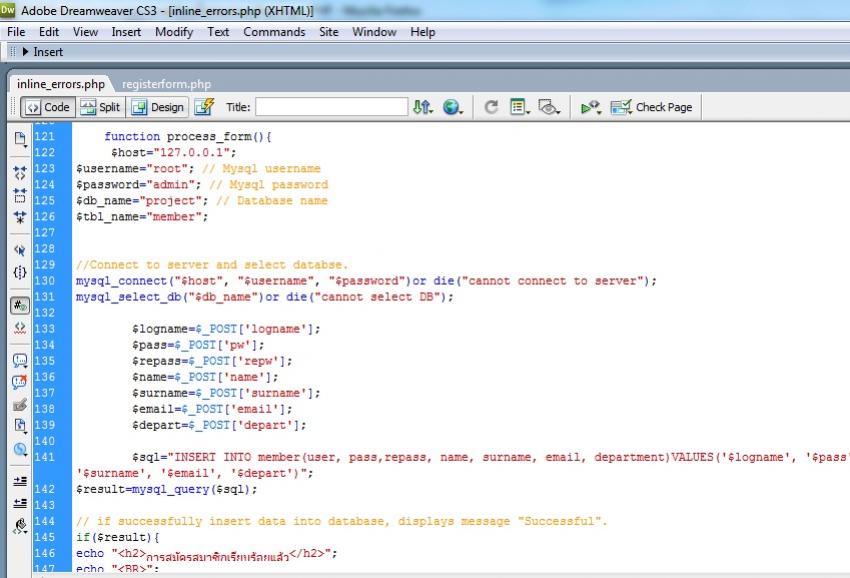
Task: Click the Wrap Tag icon
Action: [20, 405]
